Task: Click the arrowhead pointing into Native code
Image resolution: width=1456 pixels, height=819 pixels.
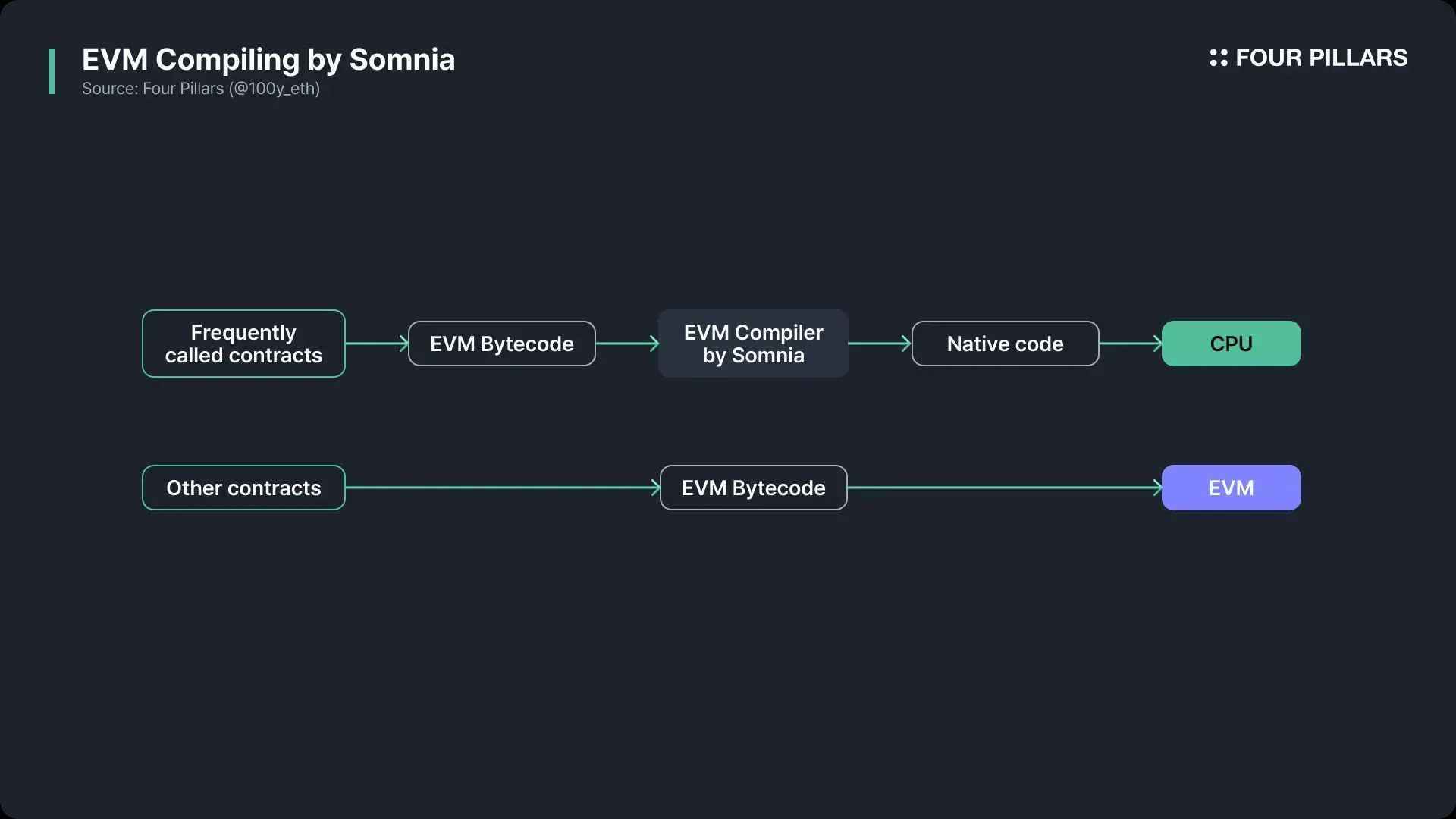Action: pyautogui.click(x=906, y=344)
